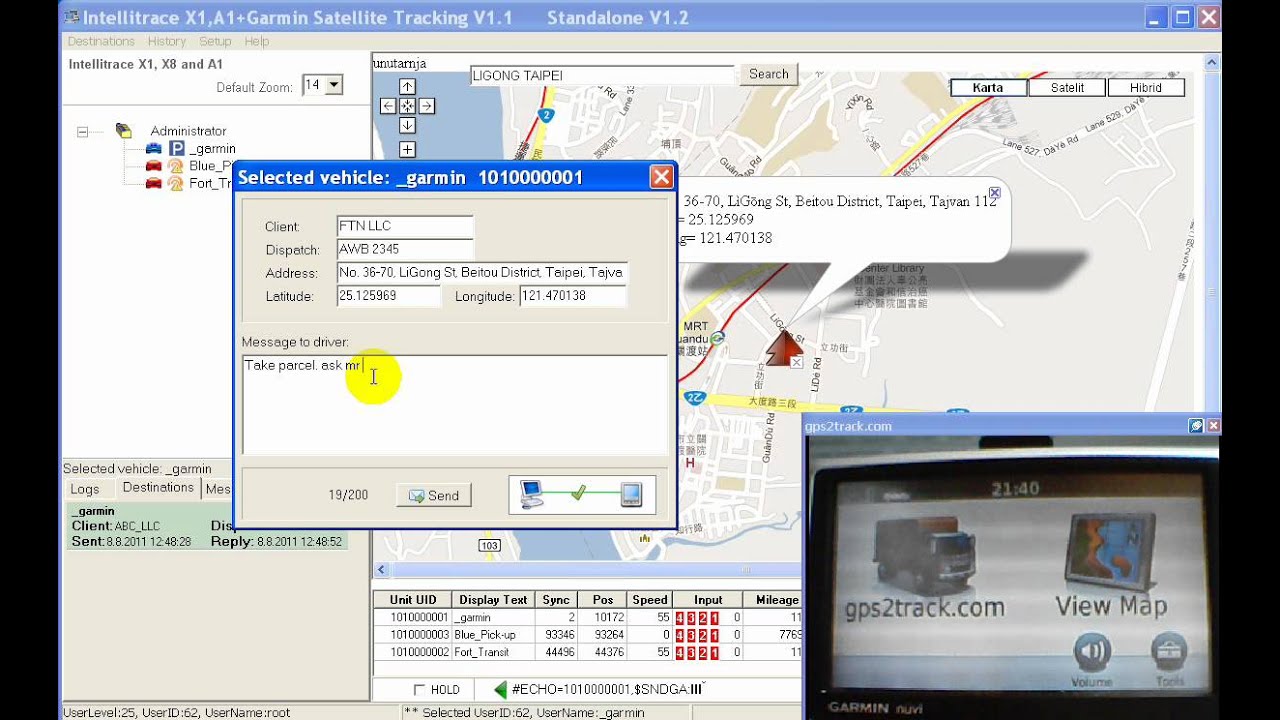This screenshot has width=1280, height=720.
Task: Click the Dispatch field with AWB 2345
Action: tap(405, 249)
